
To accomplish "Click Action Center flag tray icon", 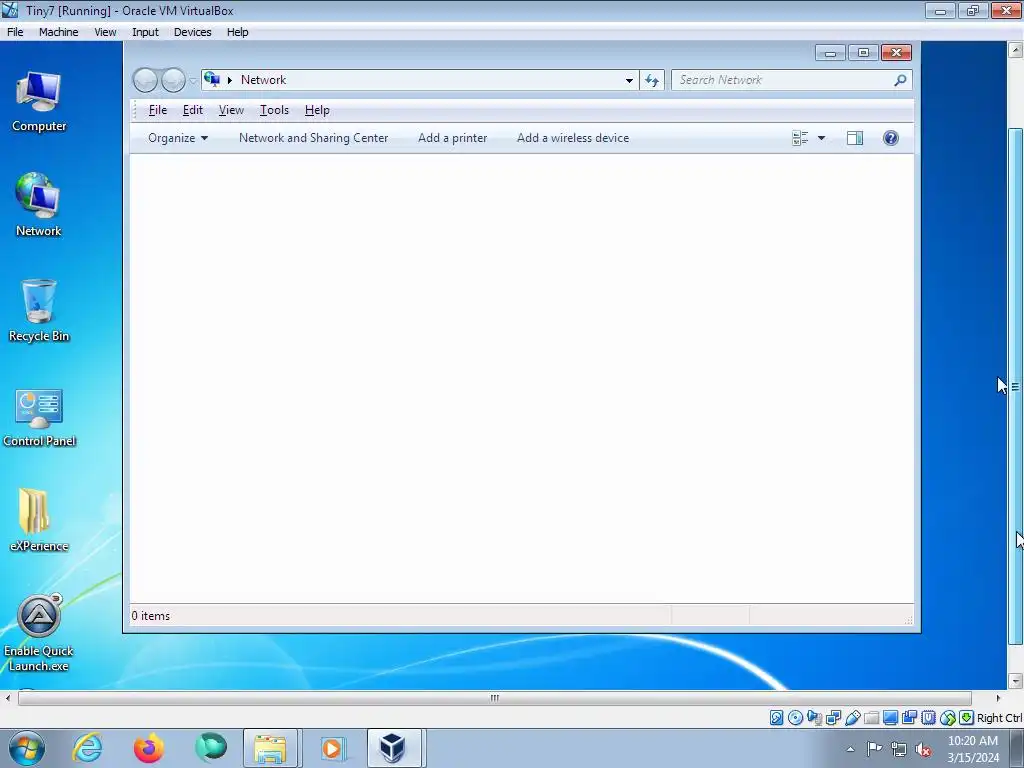I will 874,749.
